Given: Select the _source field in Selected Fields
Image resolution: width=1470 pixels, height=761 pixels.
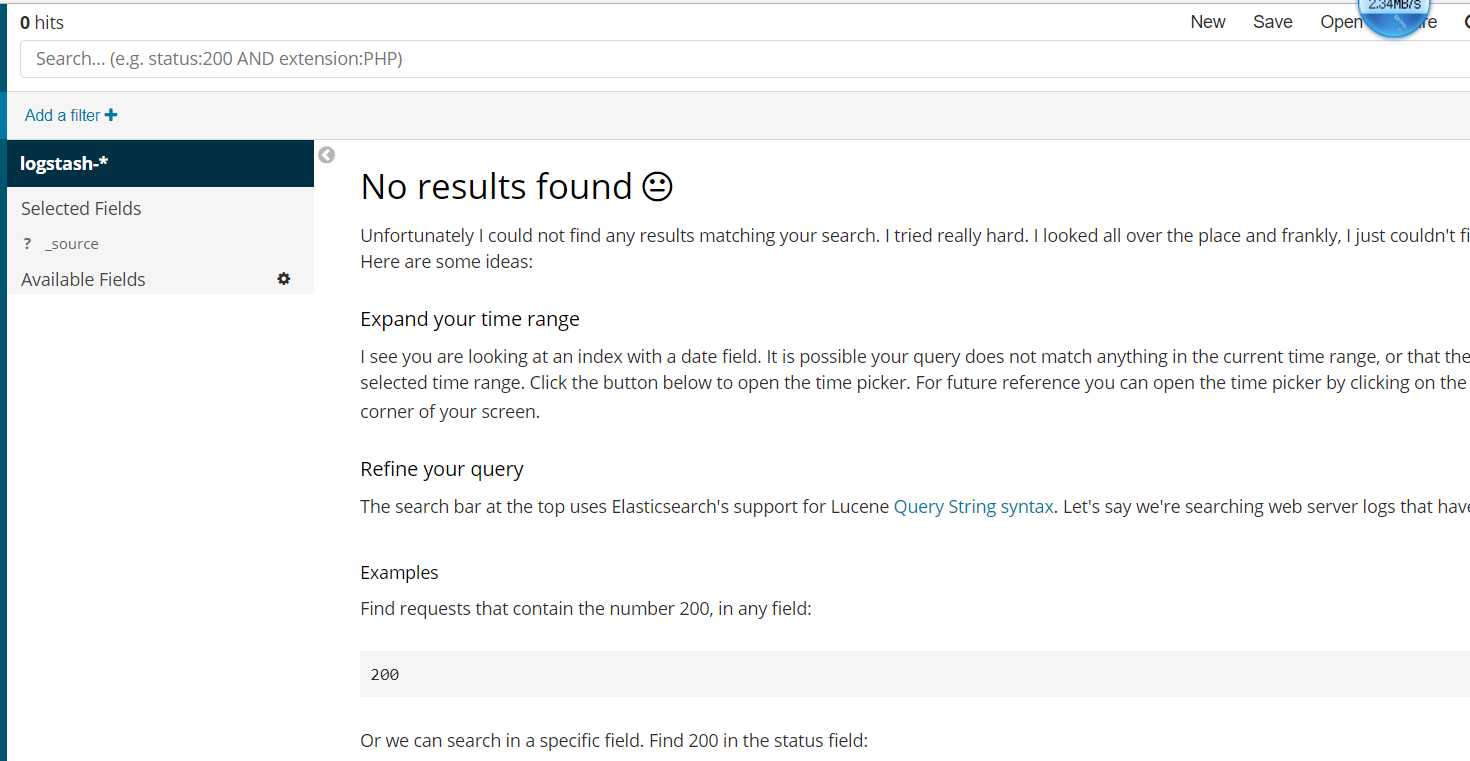Looking at the screenshot, I should [72, 244].
